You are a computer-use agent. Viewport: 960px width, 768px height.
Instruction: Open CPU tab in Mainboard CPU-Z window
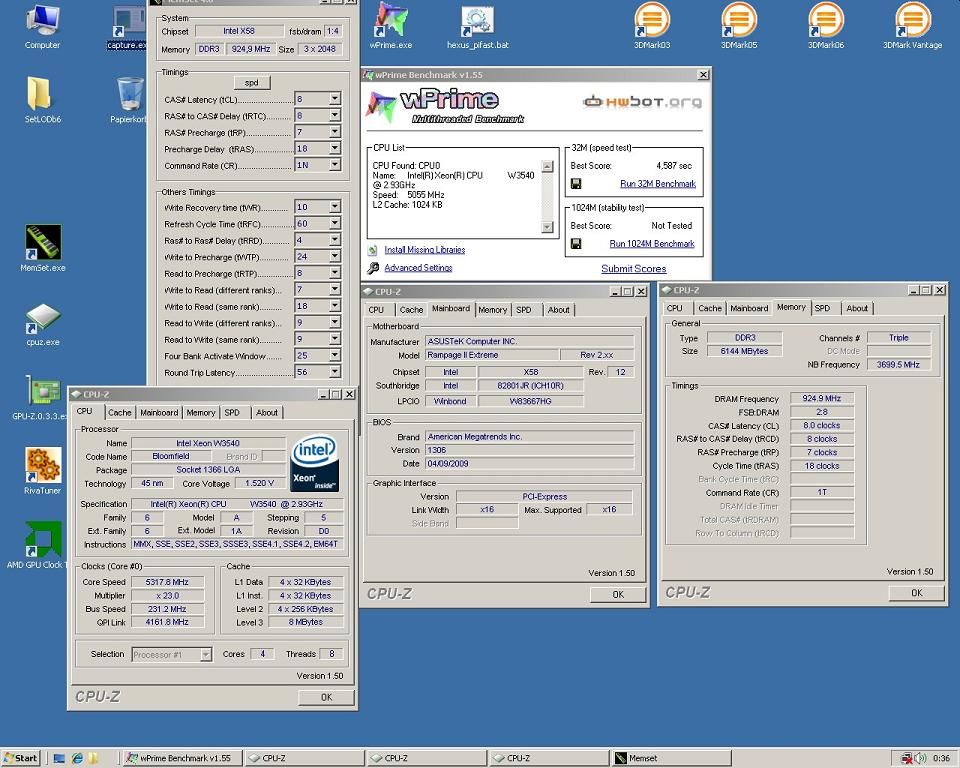click(377, 310)
